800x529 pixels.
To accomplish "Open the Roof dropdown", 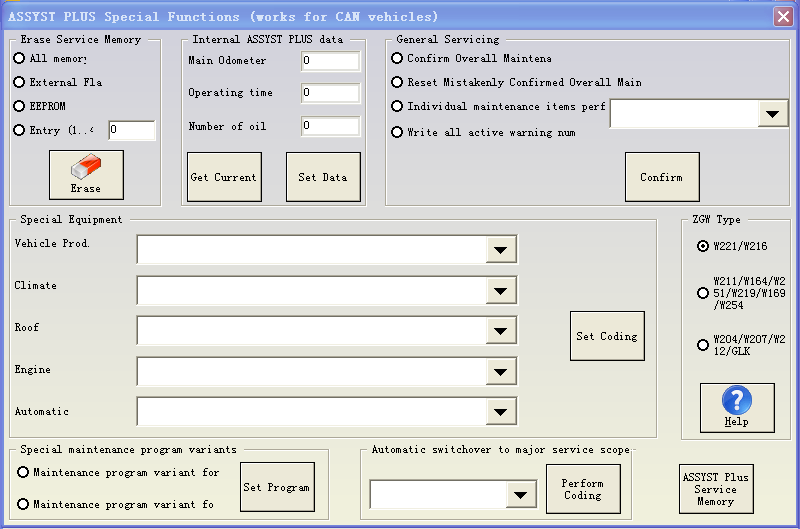I will (501, 331).
